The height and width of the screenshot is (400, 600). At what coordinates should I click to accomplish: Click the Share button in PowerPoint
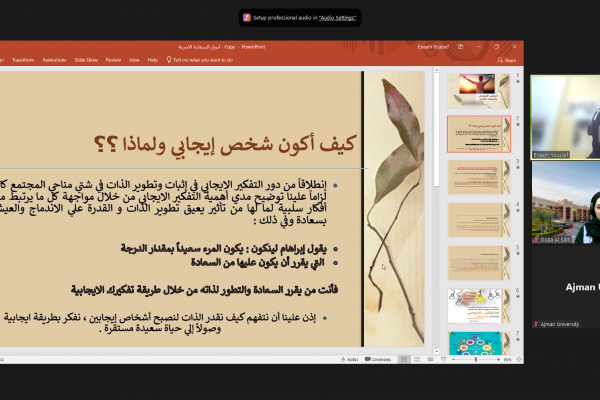coord(507,60)
